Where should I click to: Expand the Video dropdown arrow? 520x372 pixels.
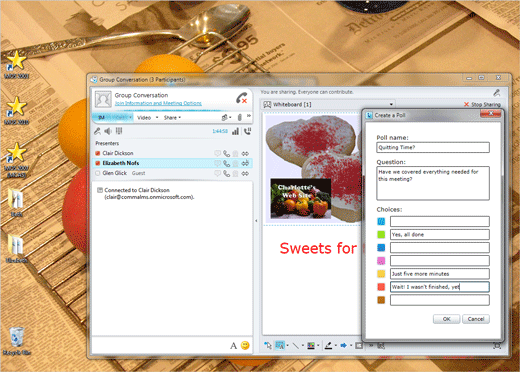point(157,118)
